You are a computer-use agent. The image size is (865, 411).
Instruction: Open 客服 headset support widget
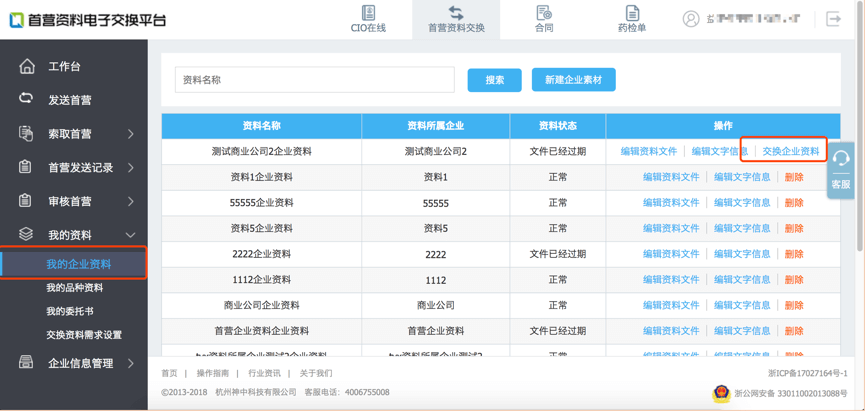[x=840, y=170]
